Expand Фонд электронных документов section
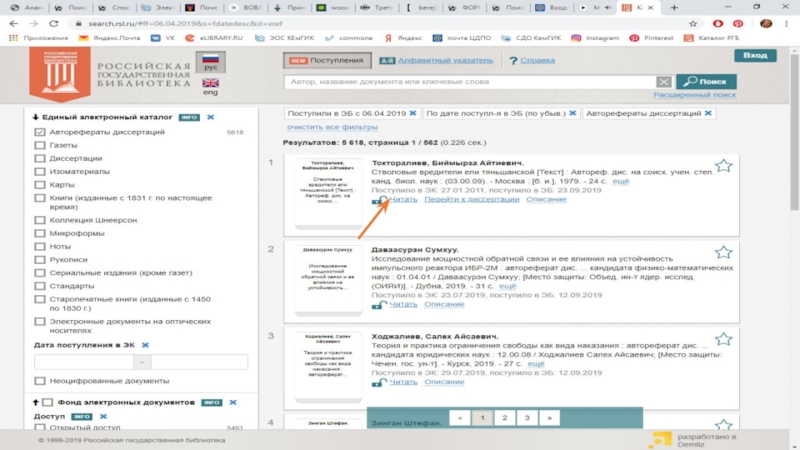800x450 pixels. click(x=35, y=402)
